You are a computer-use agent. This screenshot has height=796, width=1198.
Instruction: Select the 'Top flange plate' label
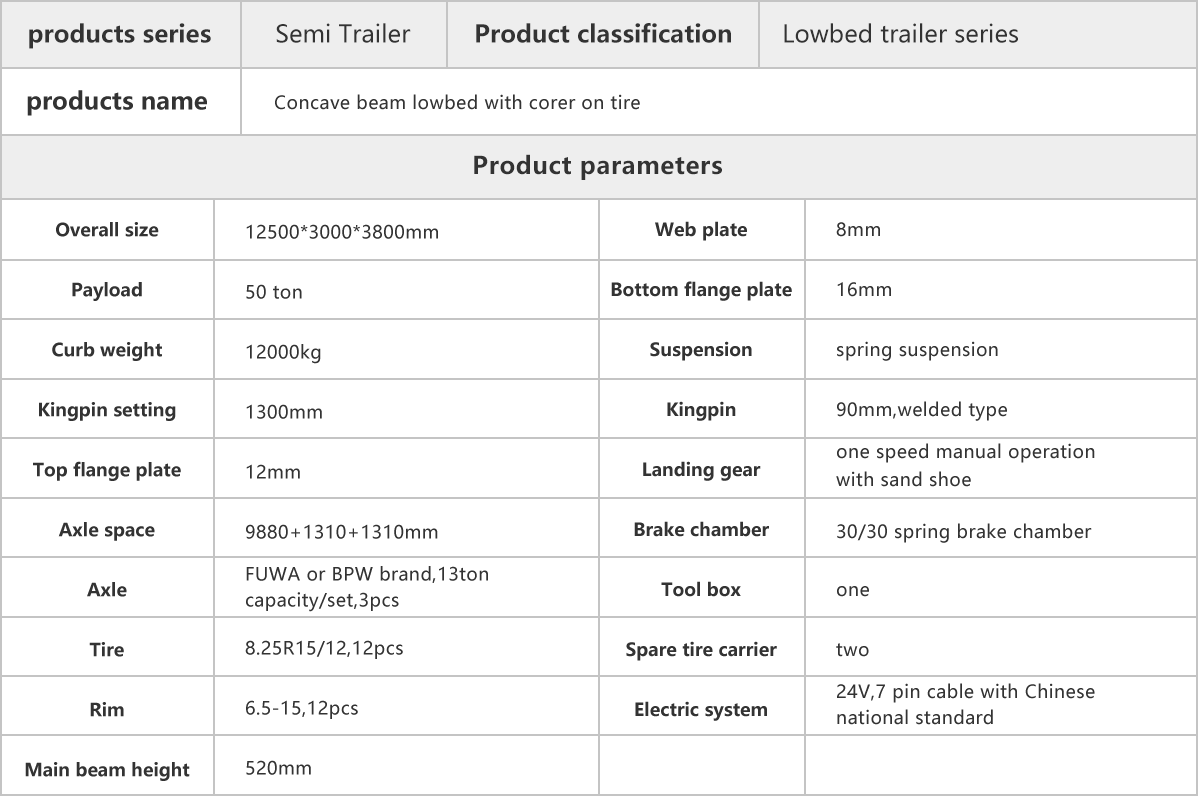pos(107,470)
